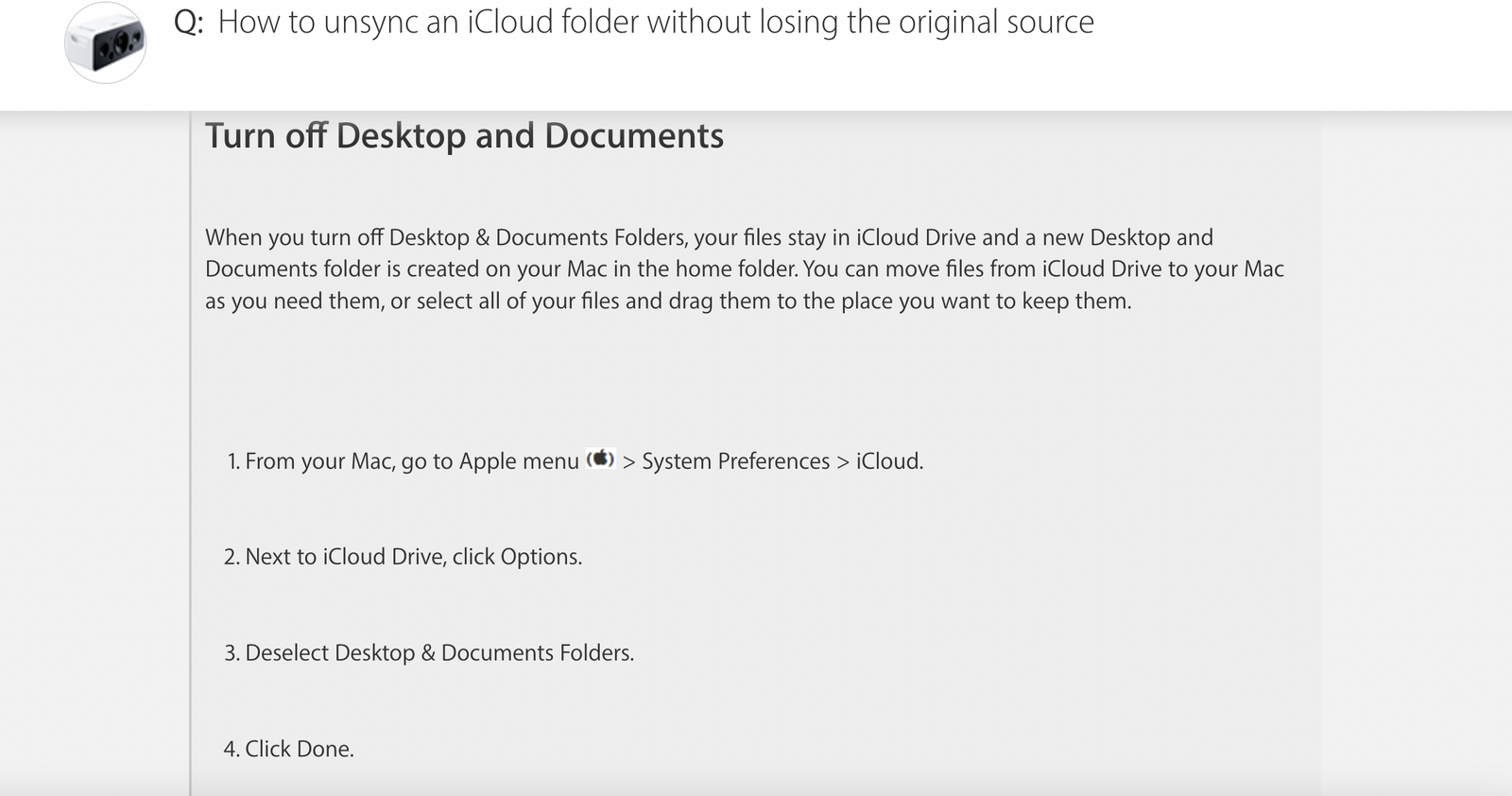Image resolution: width=1512 pixels, height=796 pixels.
Task: Click the Apple logo icon in step 1
Action: click(601, 459)
